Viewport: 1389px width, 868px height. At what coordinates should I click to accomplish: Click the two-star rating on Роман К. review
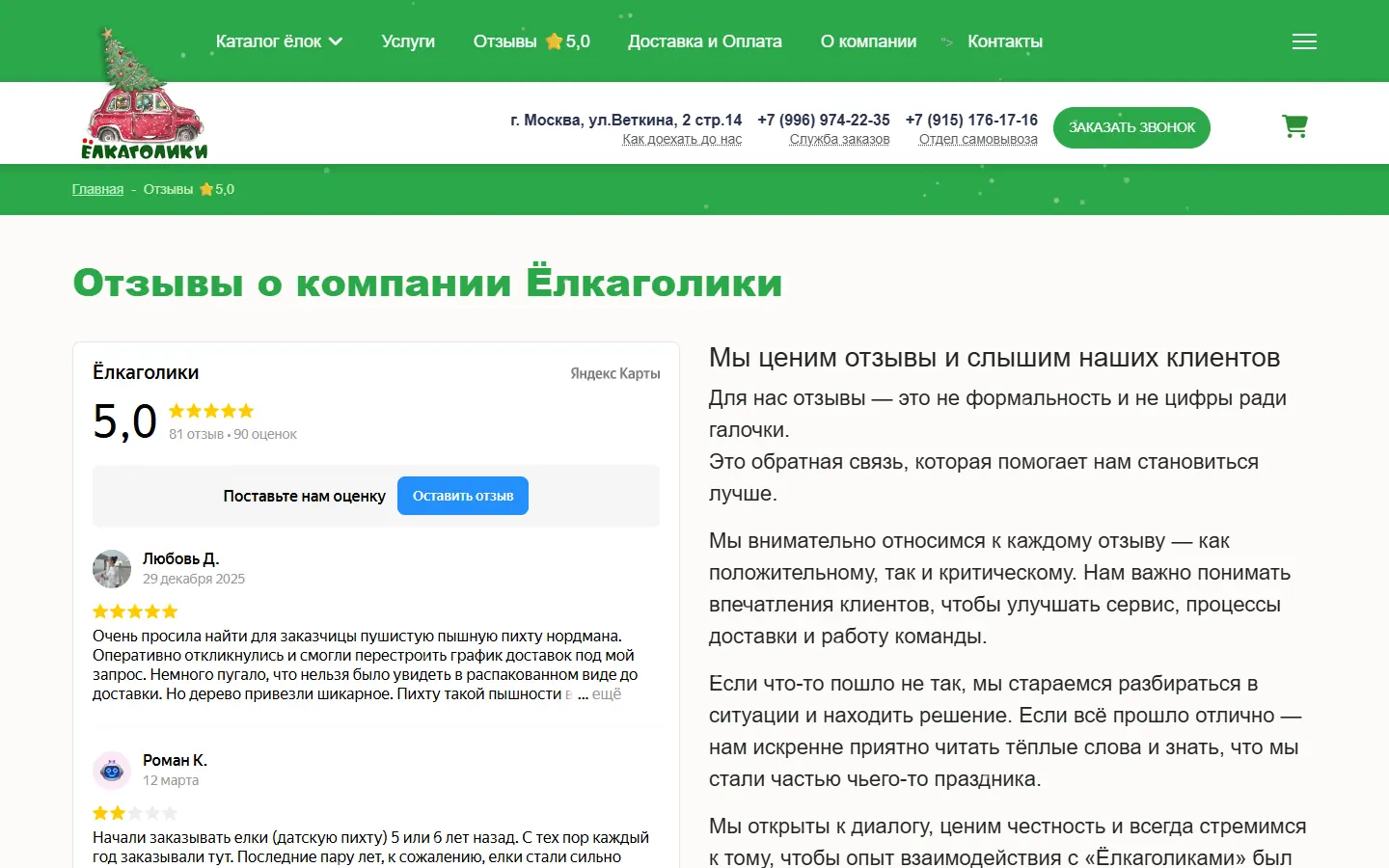135,813
